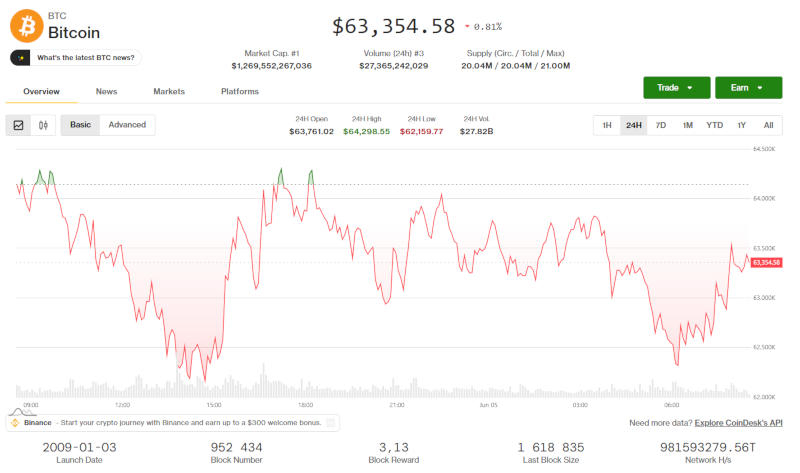Click the 24H Vol value $27.82B
The image size is (800, 473).
click(x=477, y=132)
